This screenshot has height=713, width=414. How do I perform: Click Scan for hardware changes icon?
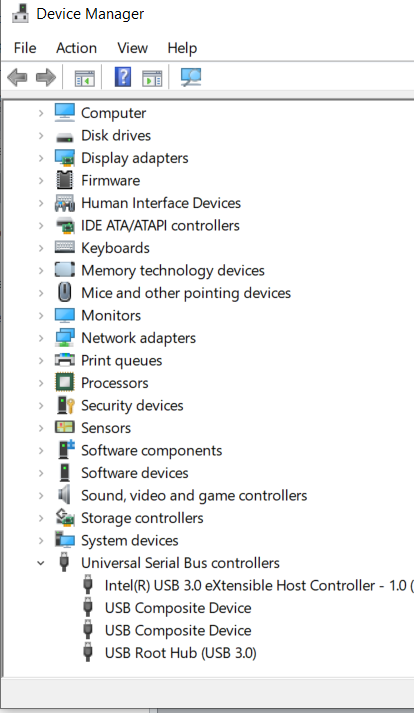click(191, 77)
